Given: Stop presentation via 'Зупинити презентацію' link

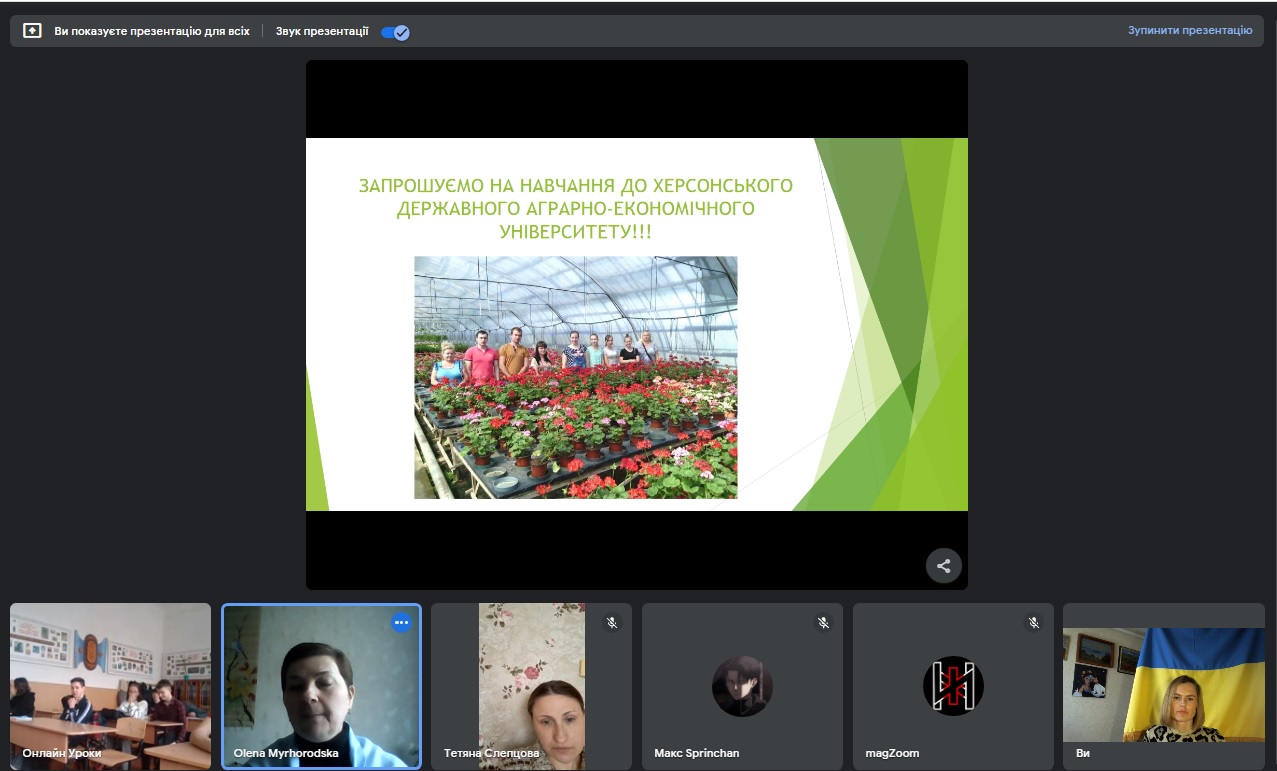Looking at the screenshot, I should point(1190,31).
